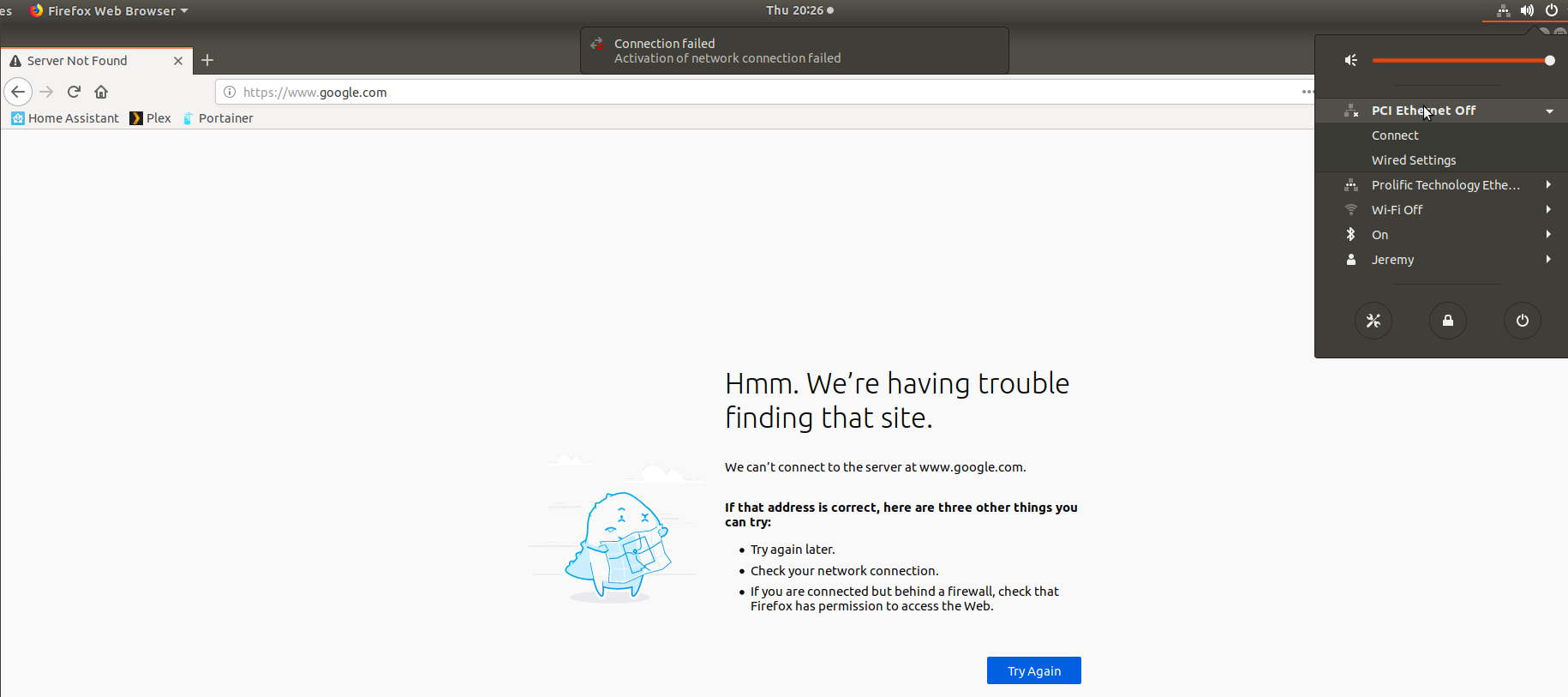Focus the address bar showing www.google.com
1568x697 pixels.
763,92
